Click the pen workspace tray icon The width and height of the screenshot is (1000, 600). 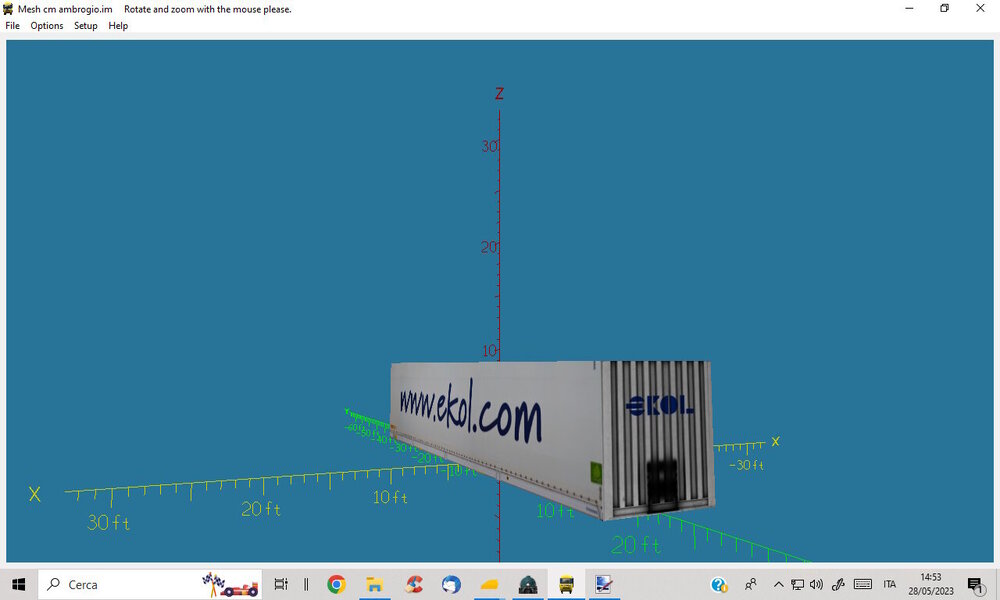pos(838,584)
